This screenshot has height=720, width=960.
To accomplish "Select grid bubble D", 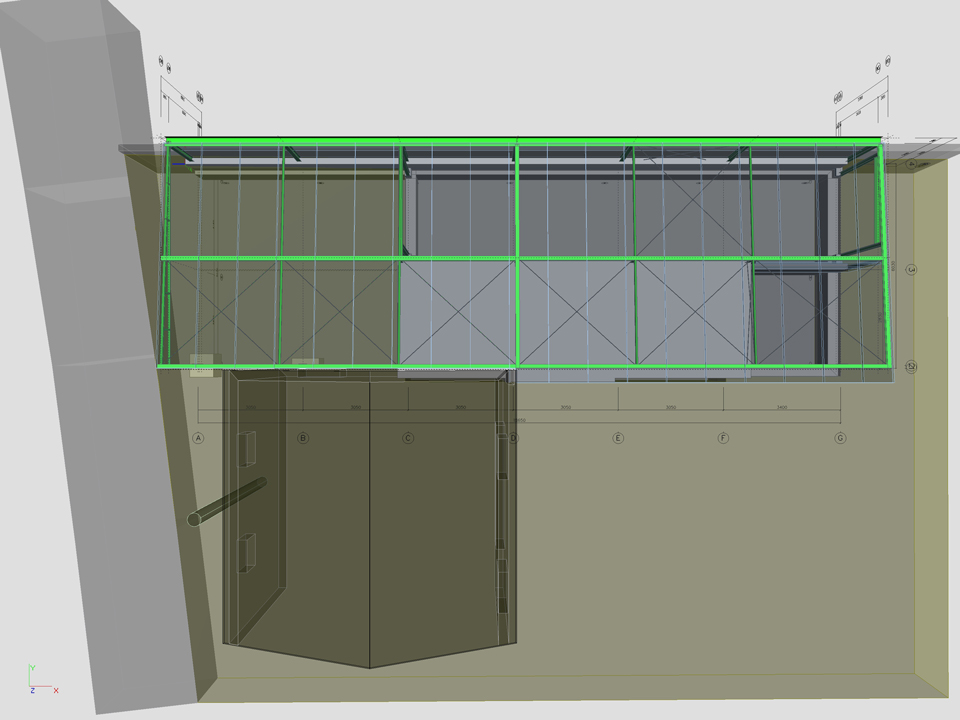I will pyautogui.click(x=514, y=438).
